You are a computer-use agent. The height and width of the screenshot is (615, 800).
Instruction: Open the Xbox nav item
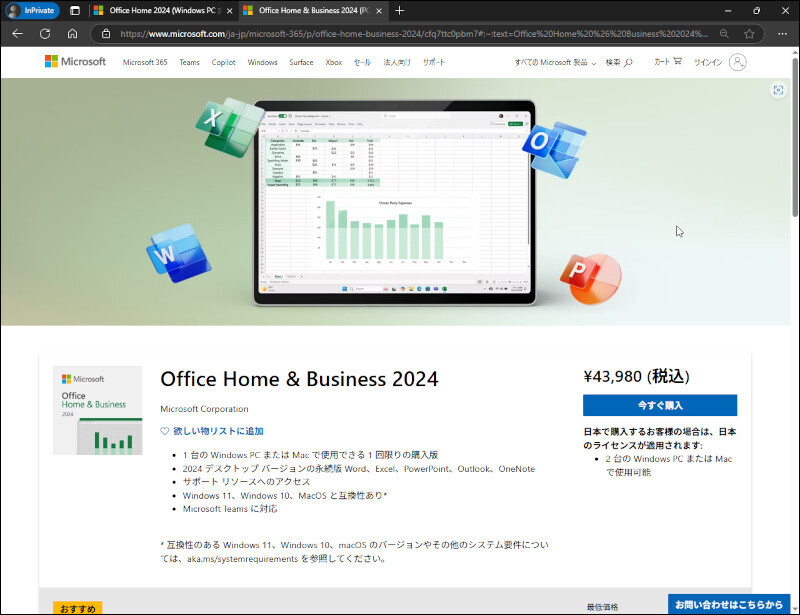[334, 62]
